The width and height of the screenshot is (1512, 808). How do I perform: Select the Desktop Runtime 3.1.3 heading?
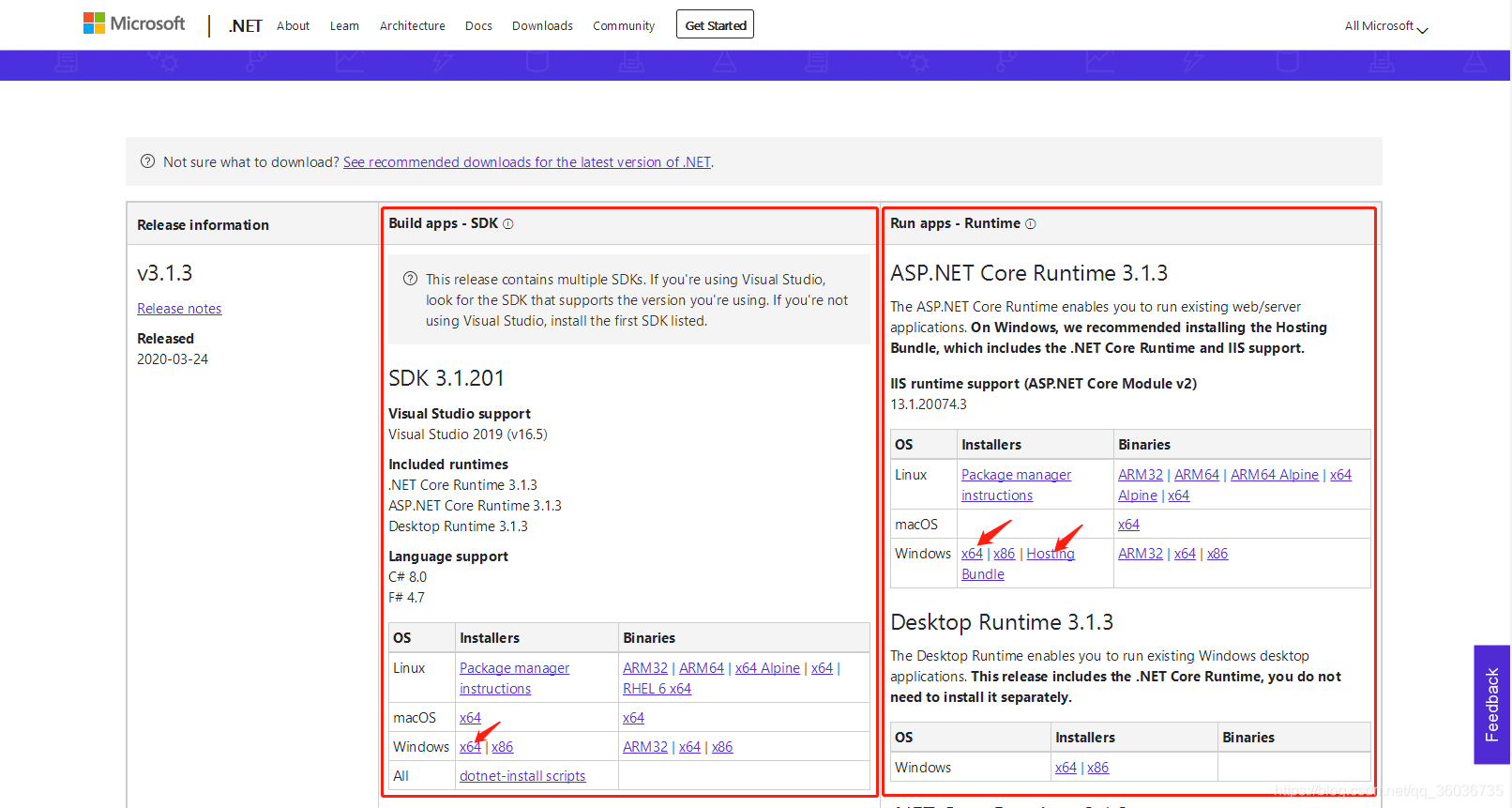pyautogui.click(x=1002, y=622)
